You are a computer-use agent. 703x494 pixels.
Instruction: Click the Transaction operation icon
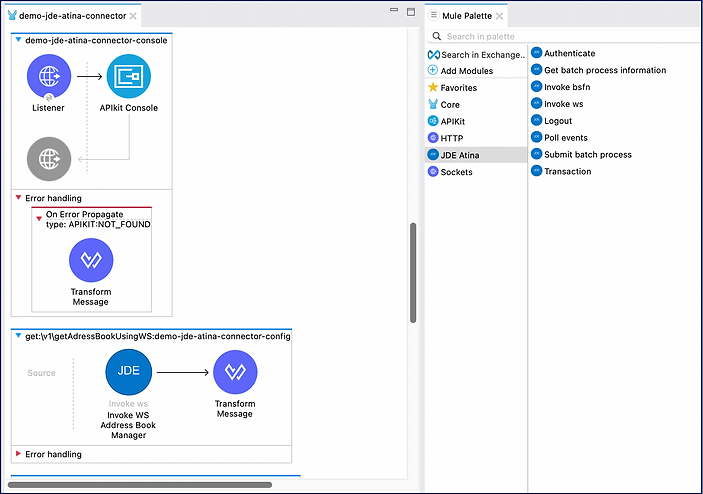coord(537,171)
